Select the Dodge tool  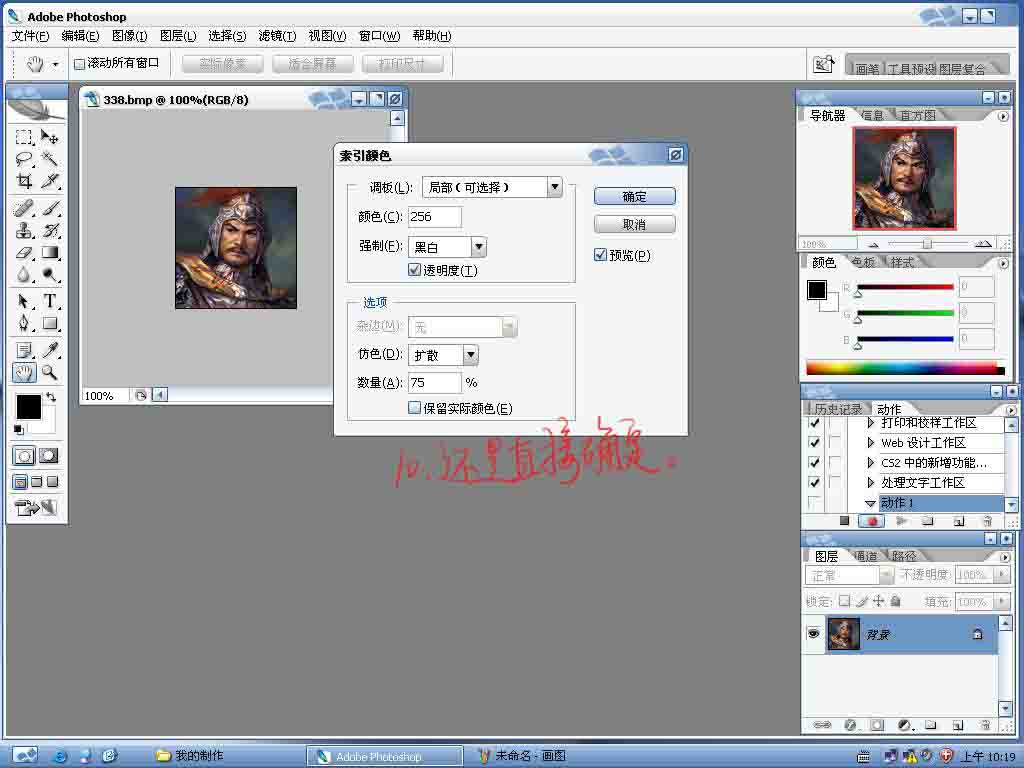[x=50, y=274]
